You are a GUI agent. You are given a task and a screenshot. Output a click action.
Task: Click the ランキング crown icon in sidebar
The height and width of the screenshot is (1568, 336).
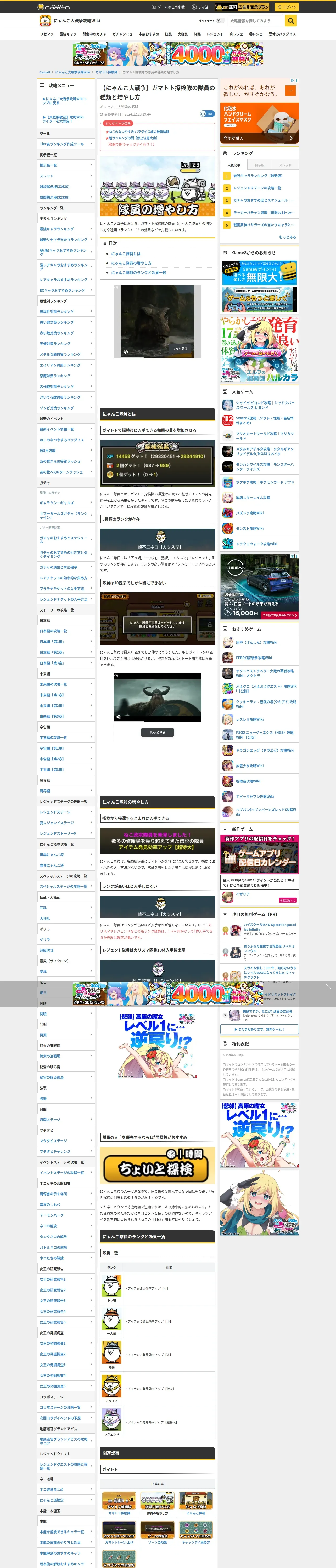pyautogui.click(x=226, y=153)
